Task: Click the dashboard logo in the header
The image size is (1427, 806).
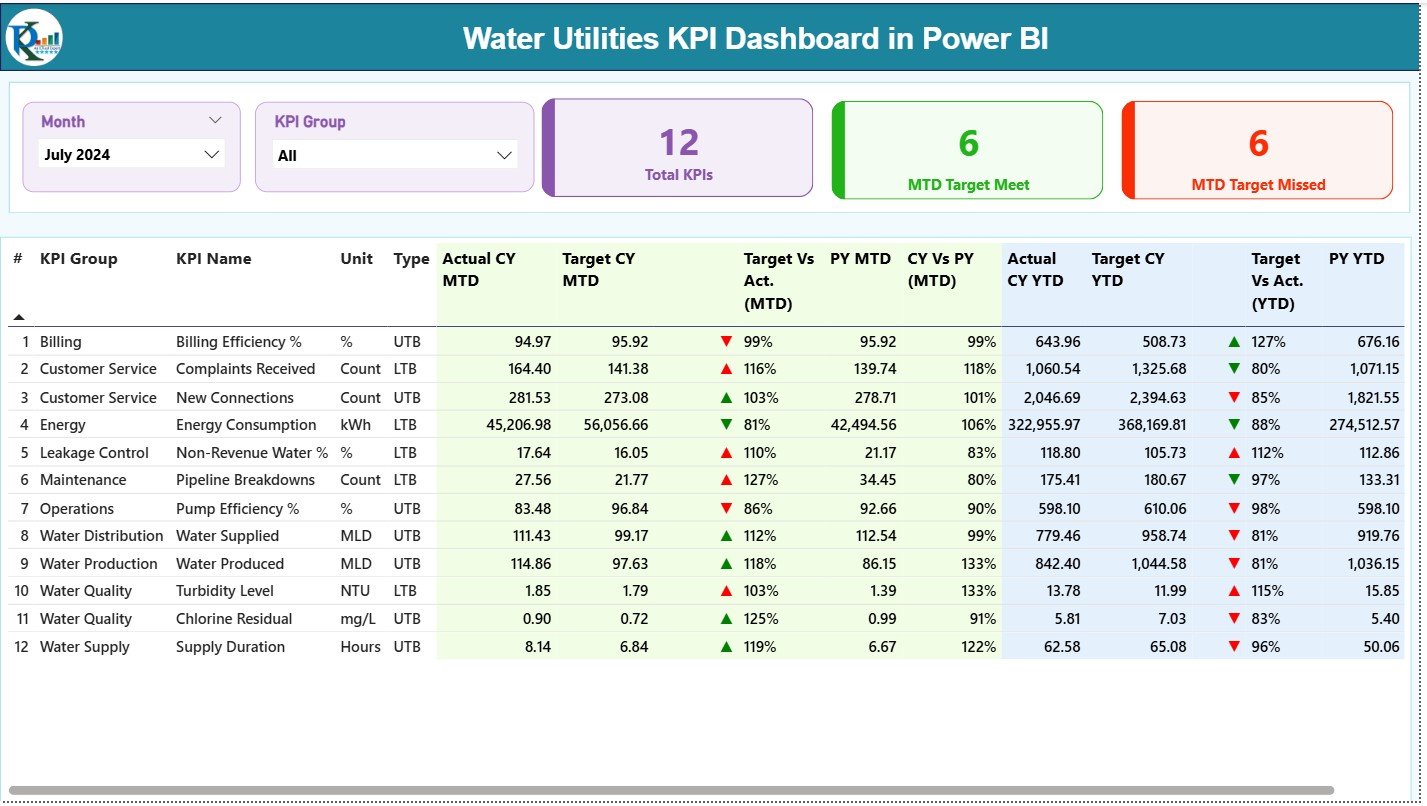Action: pos(34,38)
